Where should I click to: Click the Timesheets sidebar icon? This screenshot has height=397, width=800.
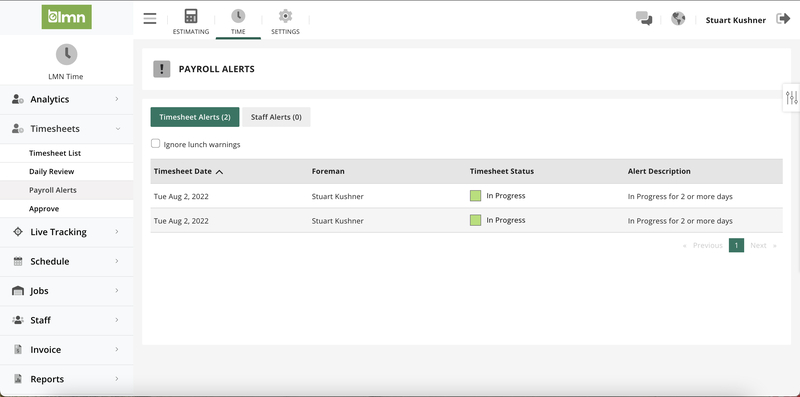pos(18,129)
